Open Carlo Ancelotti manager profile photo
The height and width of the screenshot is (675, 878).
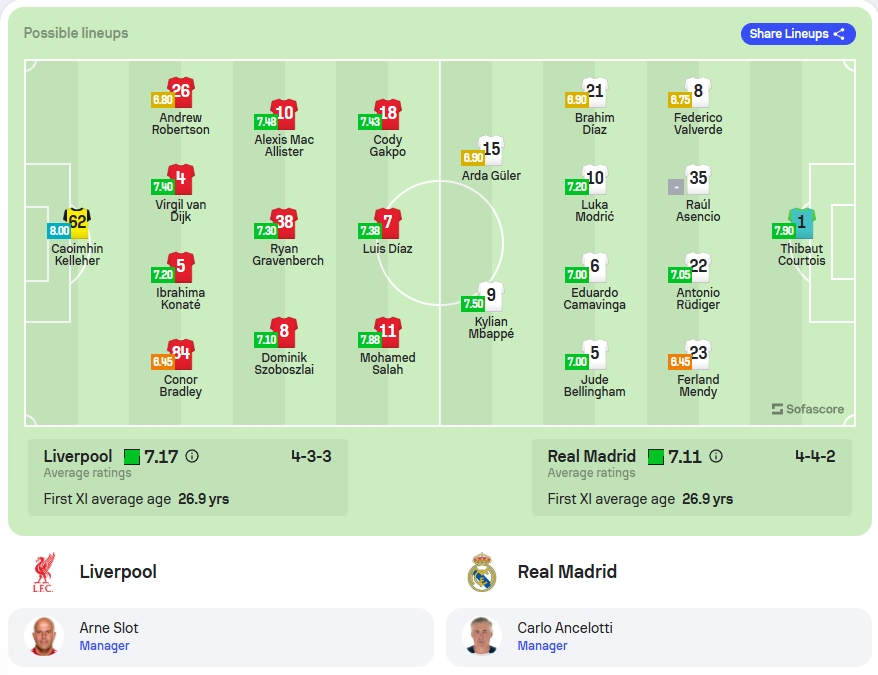[482, 636]
